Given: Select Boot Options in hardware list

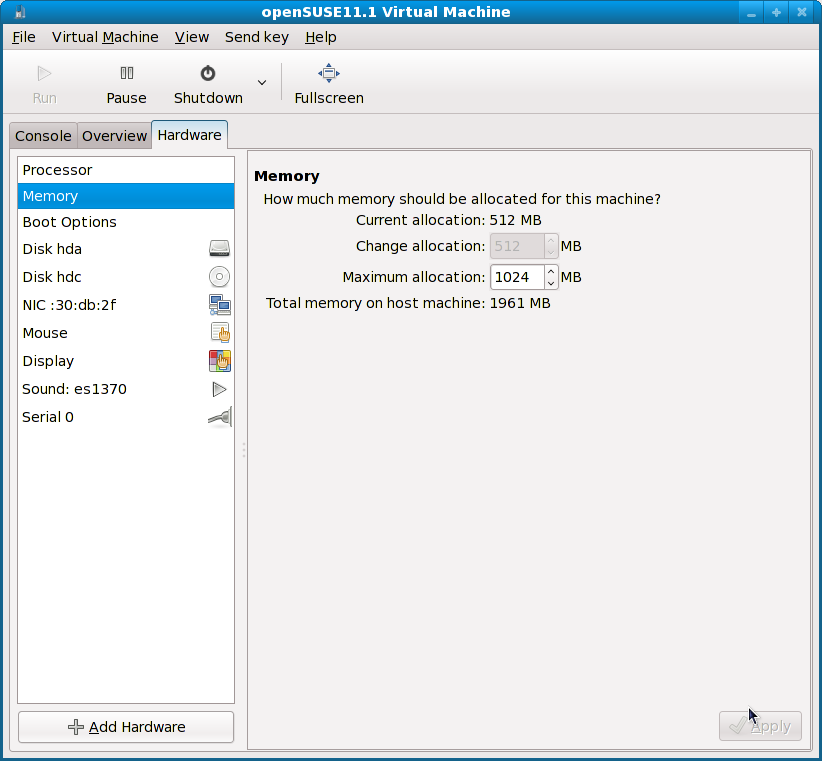Looking at the screenshot, I should (69, 222).
